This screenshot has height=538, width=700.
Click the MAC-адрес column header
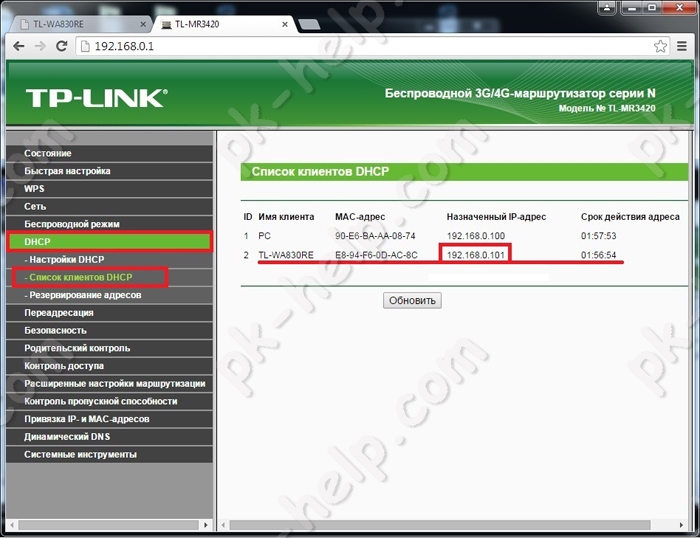click(x=360, y=217)
